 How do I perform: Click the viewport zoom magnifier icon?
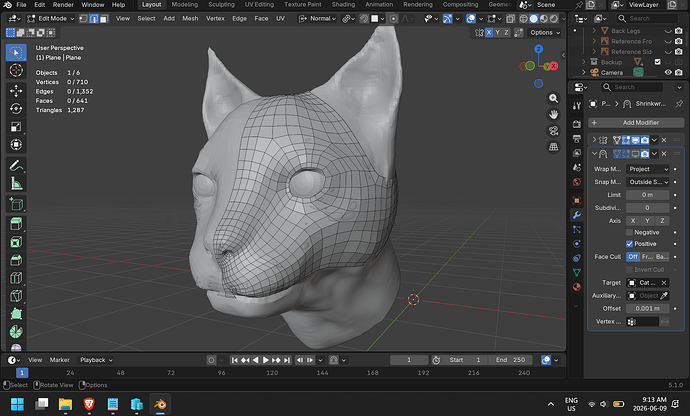point(554,99)
